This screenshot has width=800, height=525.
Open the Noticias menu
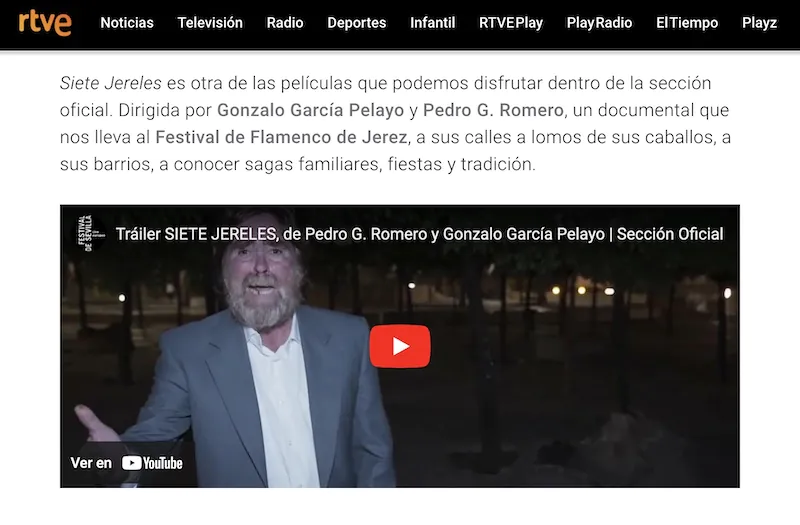(127, 23)
